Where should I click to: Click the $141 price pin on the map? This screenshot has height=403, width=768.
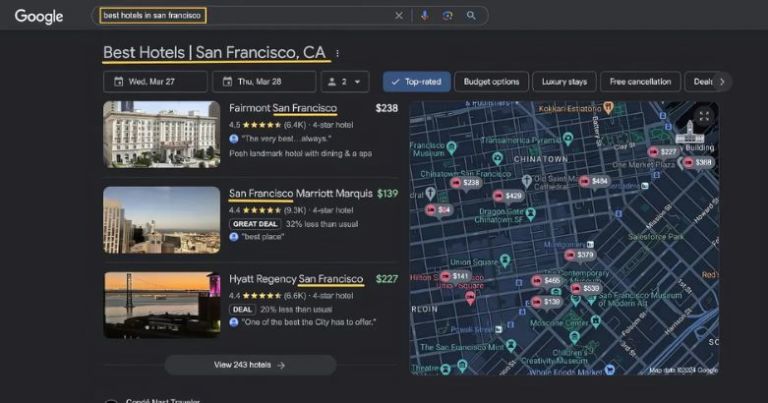[456, 276]
